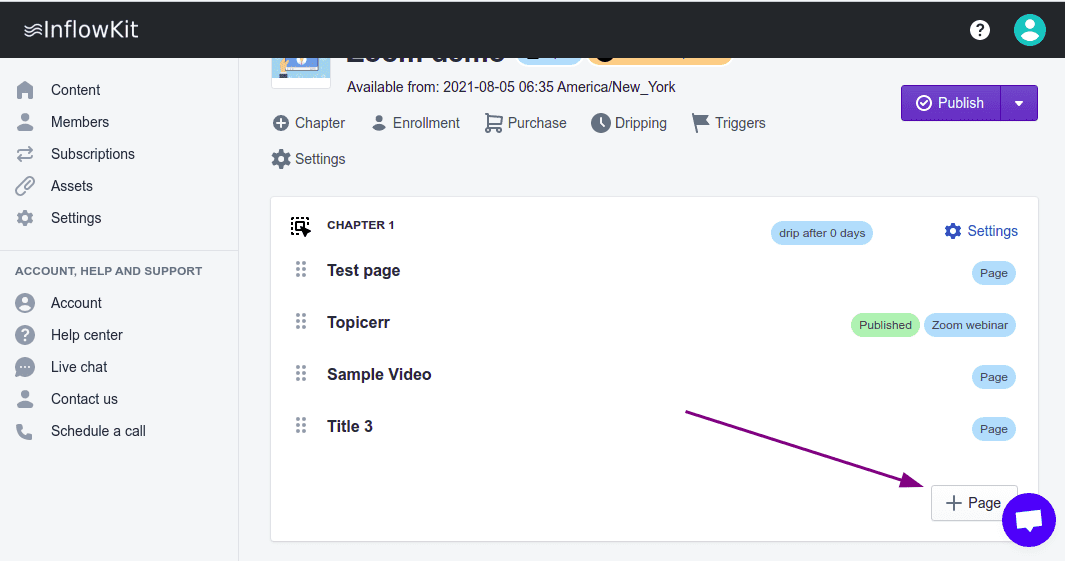Screen dimensions: 1065x561
Task: Click the Publish button
Action: point(951,103)
